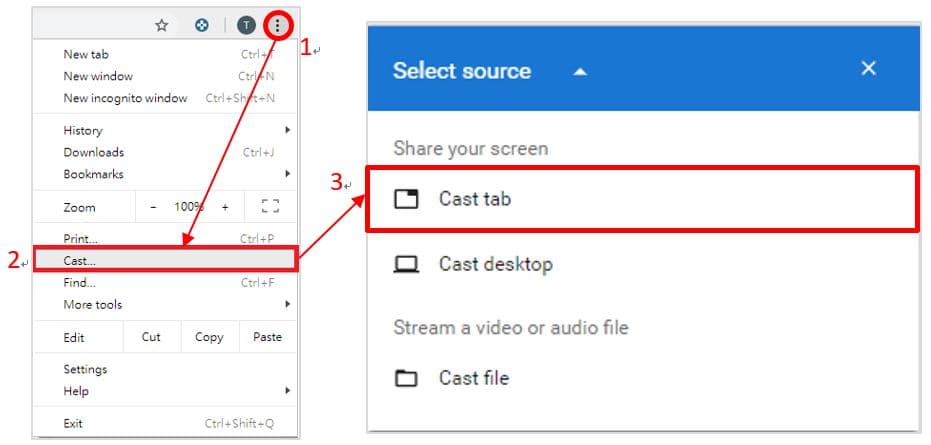This screenshot has width=931, height=445.
Task: Click the Cast desktop laptop icon
Action: pyautogui.click(x=406, y=264)
